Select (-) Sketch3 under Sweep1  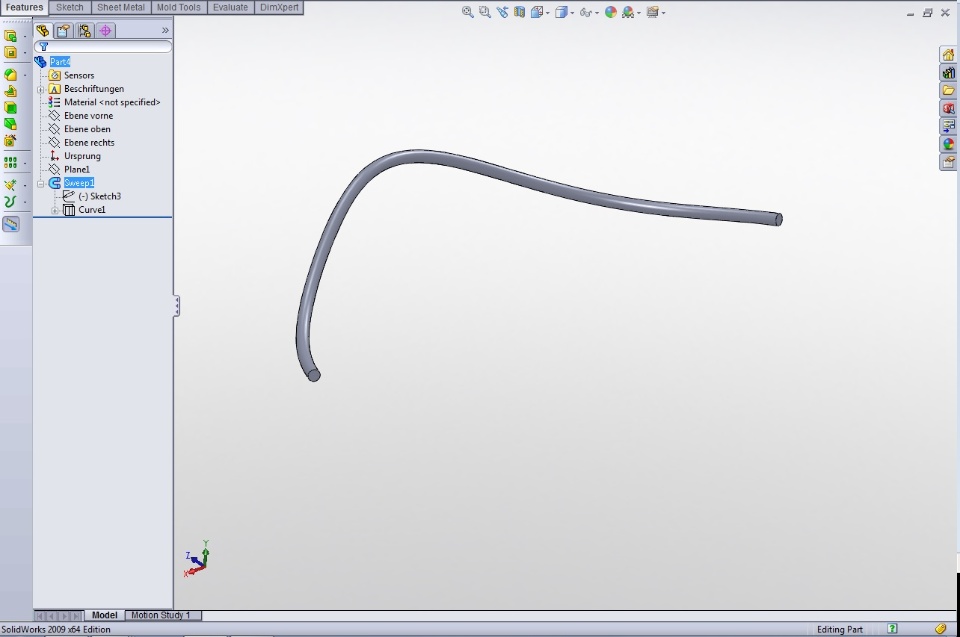coord(99,197)
